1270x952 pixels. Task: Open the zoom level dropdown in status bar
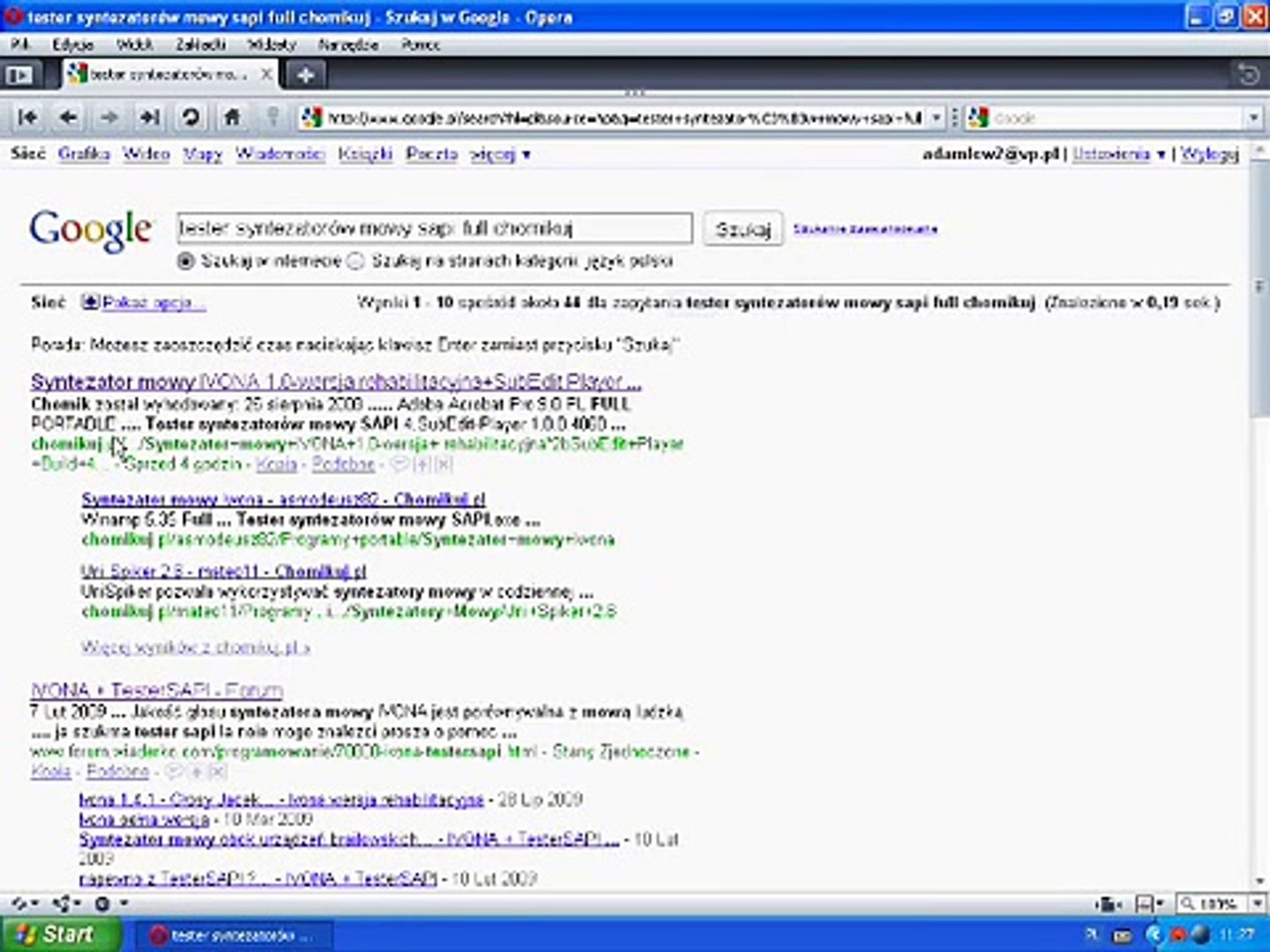pyautogui.click(x=1257, y=904)
